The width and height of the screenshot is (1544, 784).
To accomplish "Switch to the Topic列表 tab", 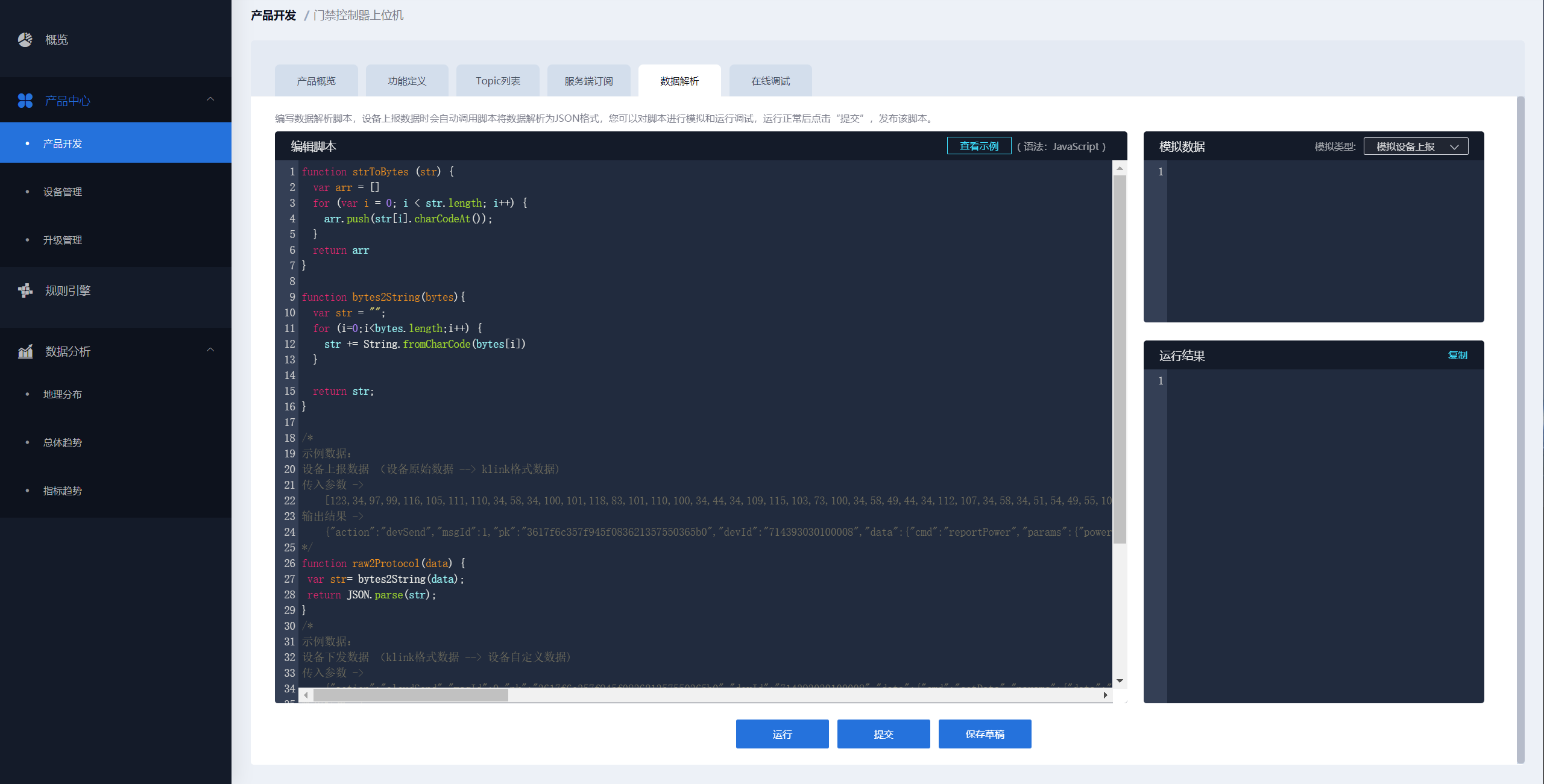I will [497, 81].
